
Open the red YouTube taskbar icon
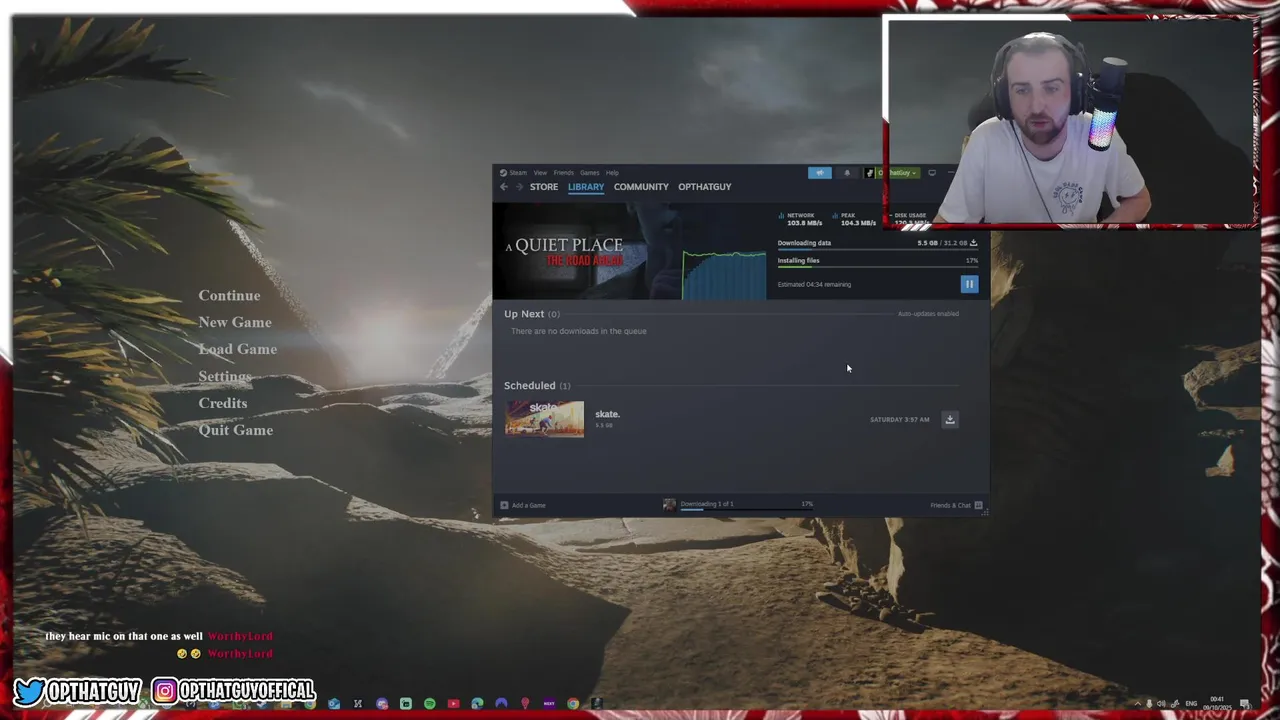tap(454, 704)
